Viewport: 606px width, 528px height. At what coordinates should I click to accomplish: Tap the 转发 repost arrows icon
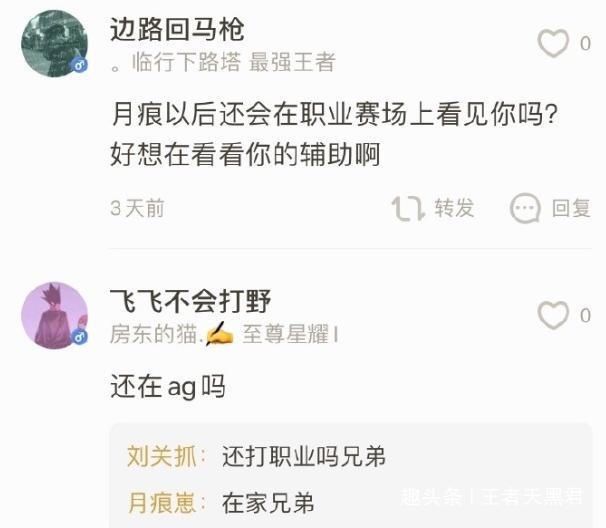(408, 208)
